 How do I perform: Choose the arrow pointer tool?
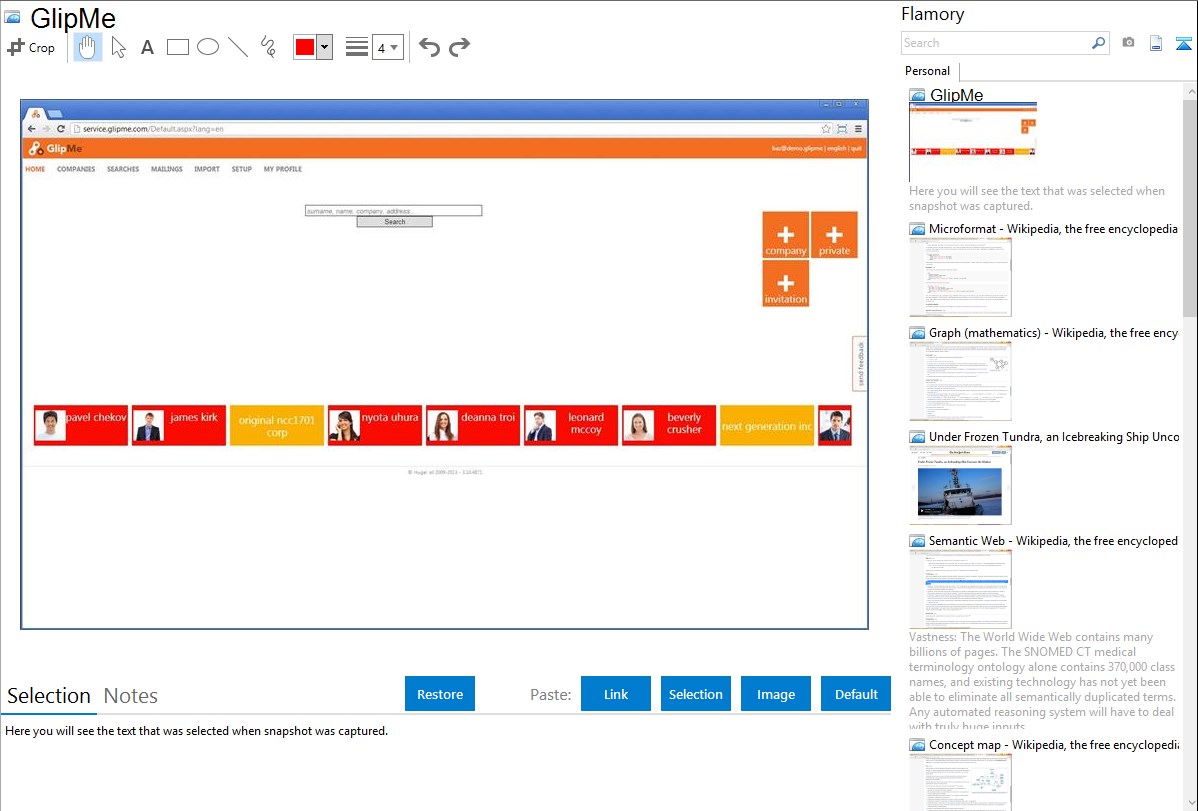pos(118,47)
